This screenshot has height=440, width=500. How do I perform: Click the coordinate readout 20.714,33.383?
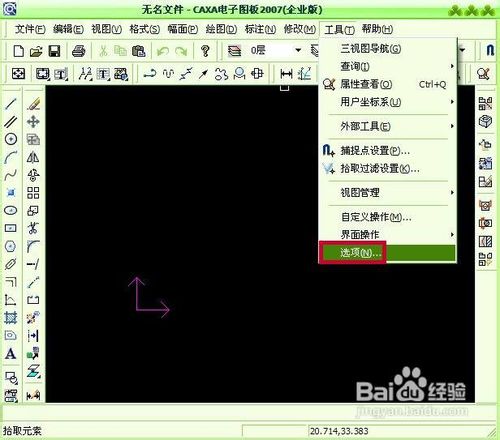click(339, 431)
